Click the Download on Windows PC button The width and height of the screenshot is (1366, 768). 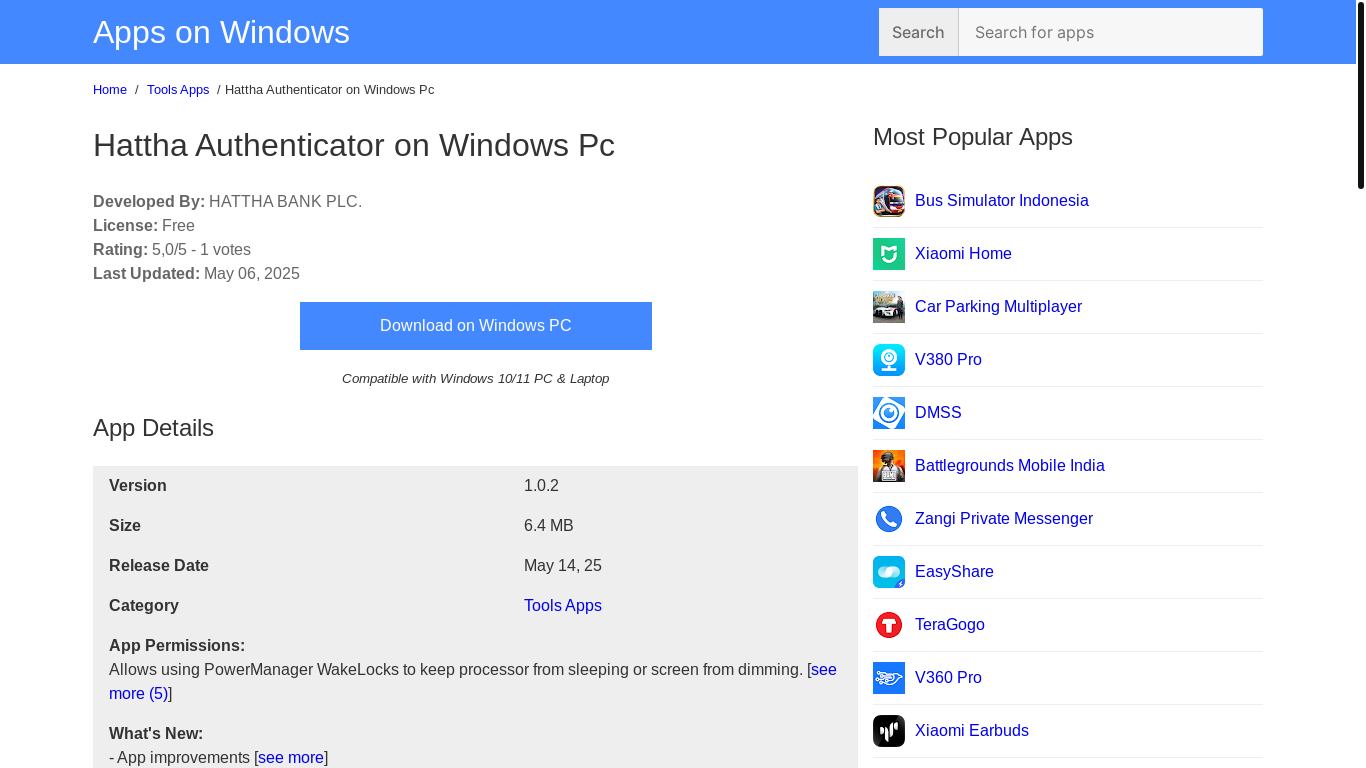[476, 326]
